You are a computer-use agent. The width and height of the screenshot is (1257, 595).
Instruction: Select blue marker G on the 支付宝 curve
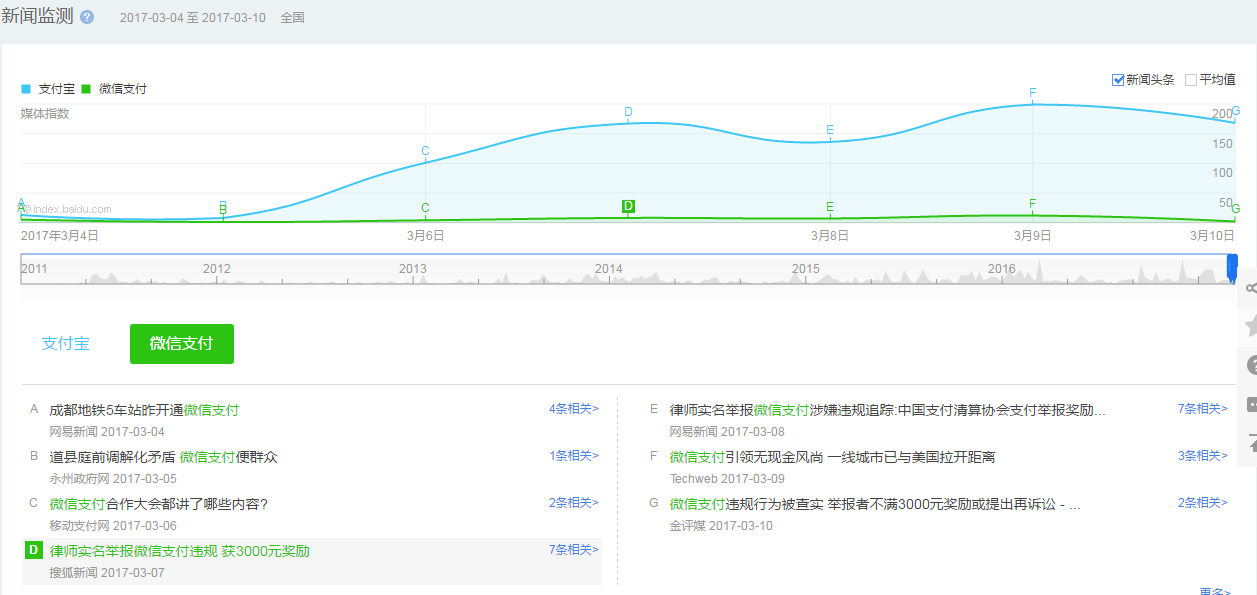pyautogui.click(x=1236, y=111)
